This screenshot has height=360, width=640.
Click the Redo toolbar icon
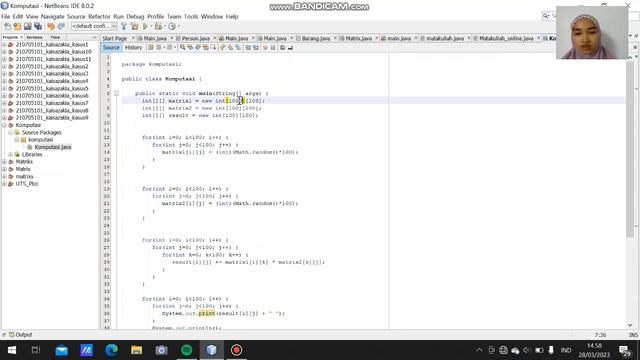(x=61, y=27)
